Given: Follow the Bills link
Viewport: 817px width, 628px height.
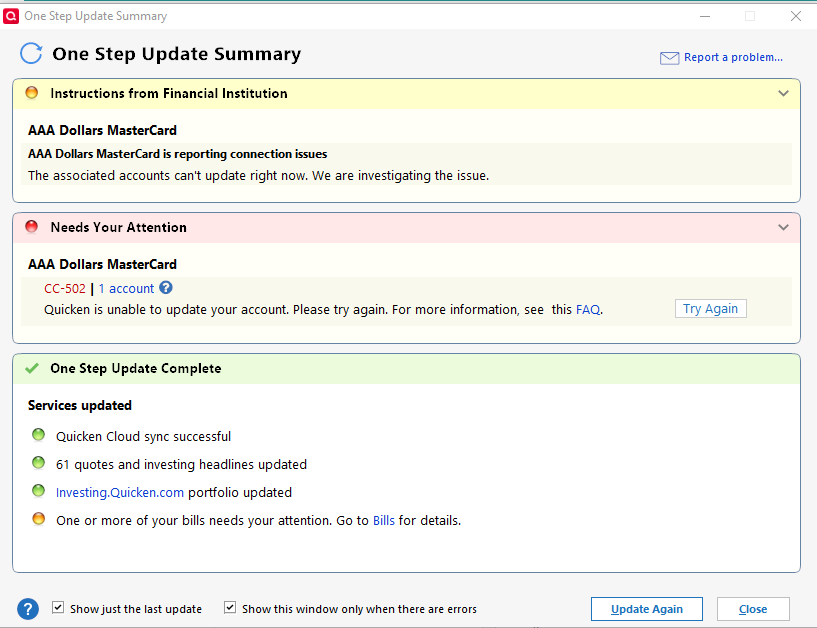Looking at the screenshot, I should click(384, 521).
